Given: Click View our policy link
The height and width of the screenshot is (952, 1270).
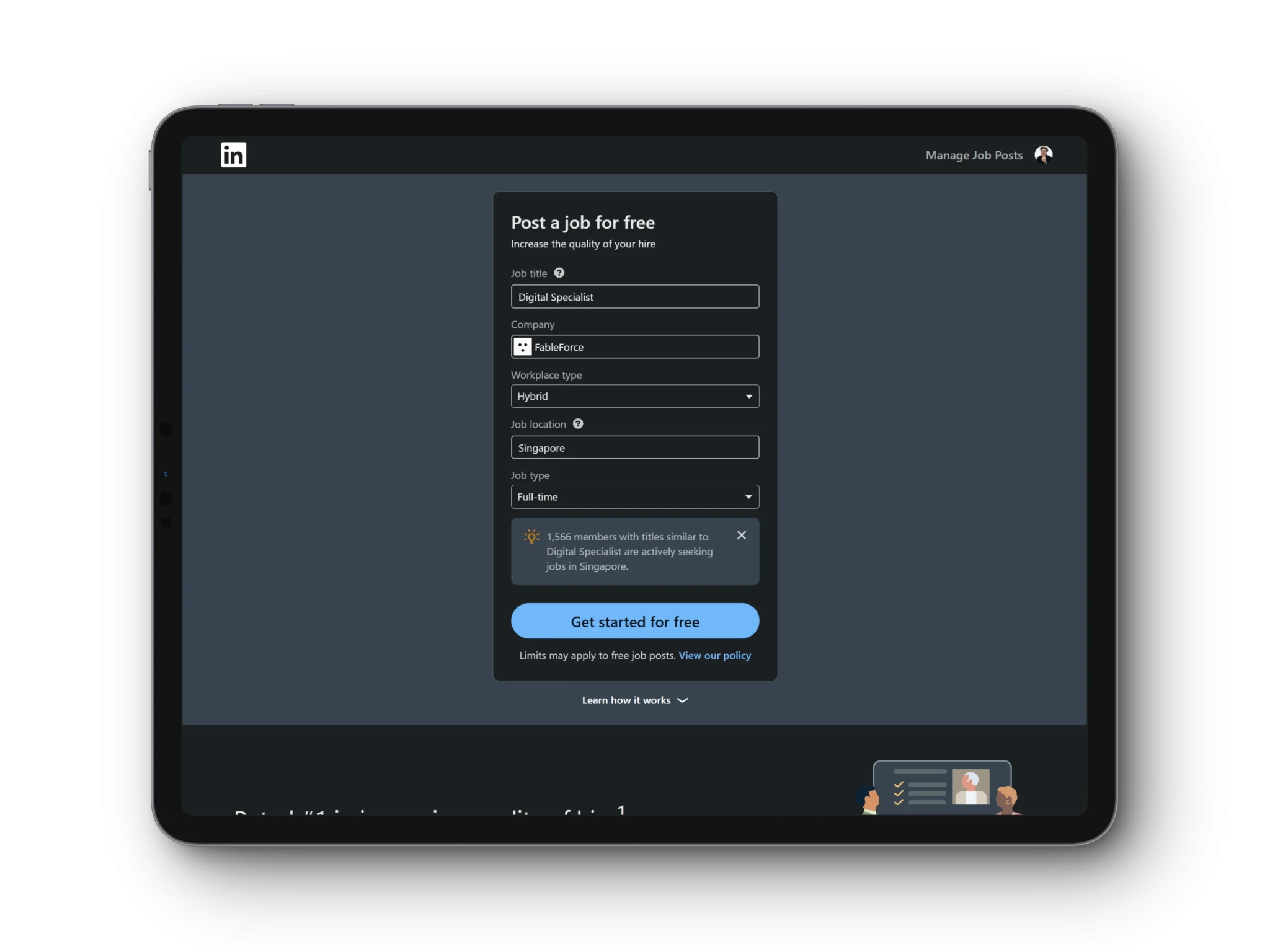Looking at the screenshot, I should [x=714, y=654].
